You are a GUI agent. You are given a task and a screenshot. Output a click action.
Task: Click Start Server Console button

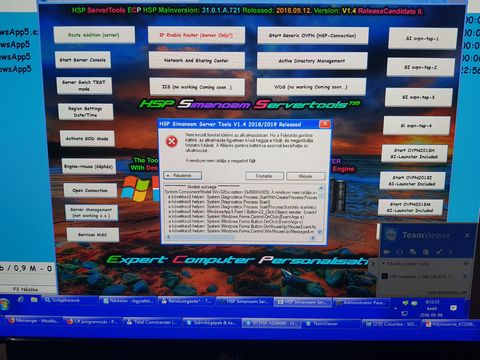83,60
